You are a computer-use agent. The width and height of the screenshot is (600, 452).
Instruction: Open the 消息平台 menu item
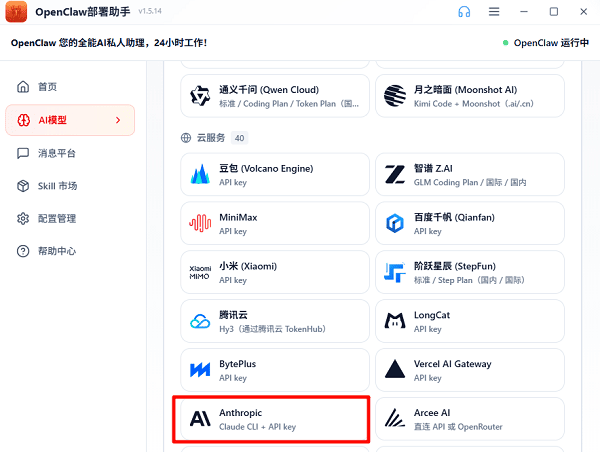tap(70, 153)
